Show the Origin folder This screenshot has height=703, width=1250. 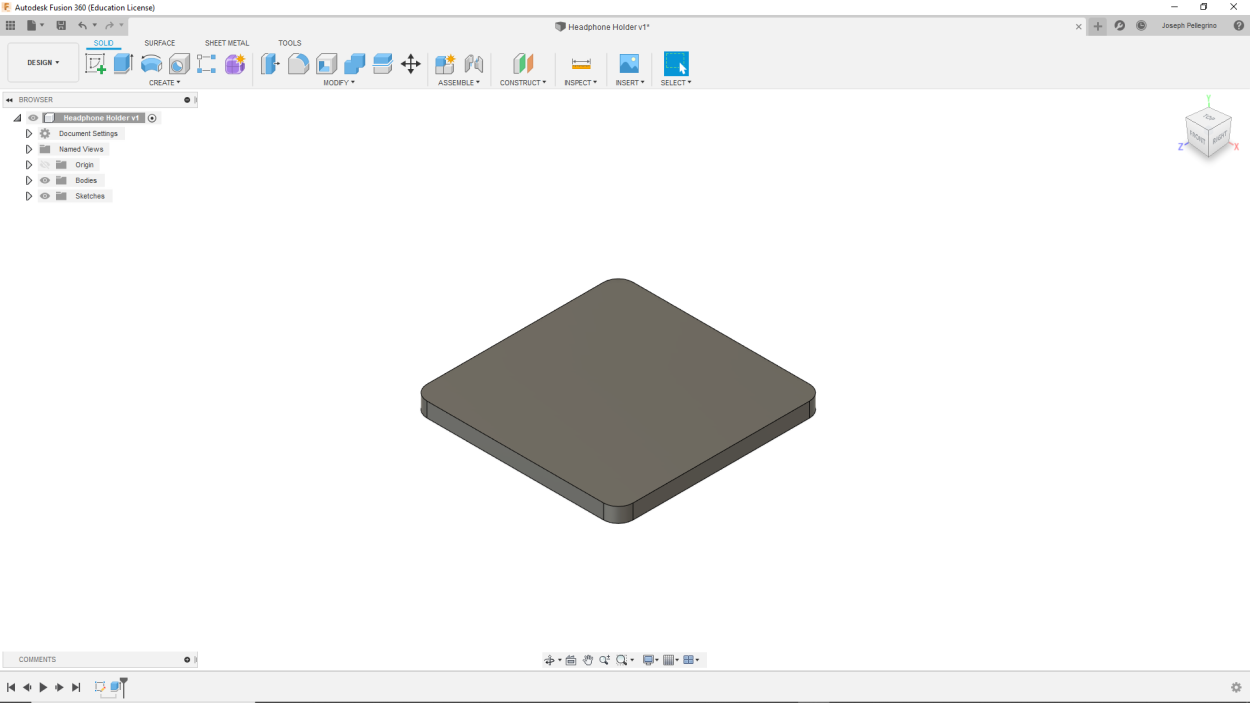tap(46, 164)
